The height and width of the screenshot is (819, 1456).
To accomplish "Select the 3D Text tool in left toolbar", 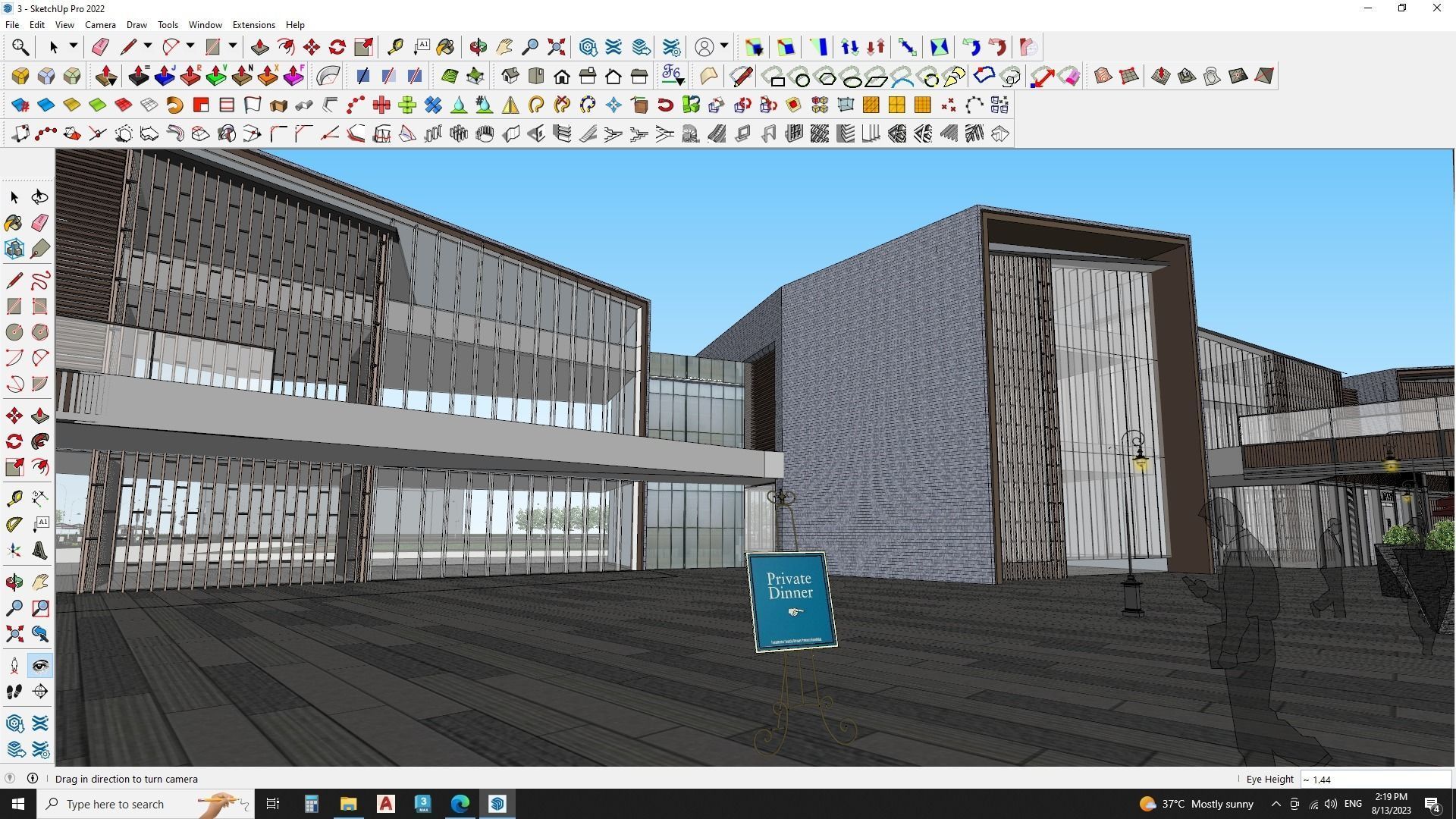I will 40,551.
